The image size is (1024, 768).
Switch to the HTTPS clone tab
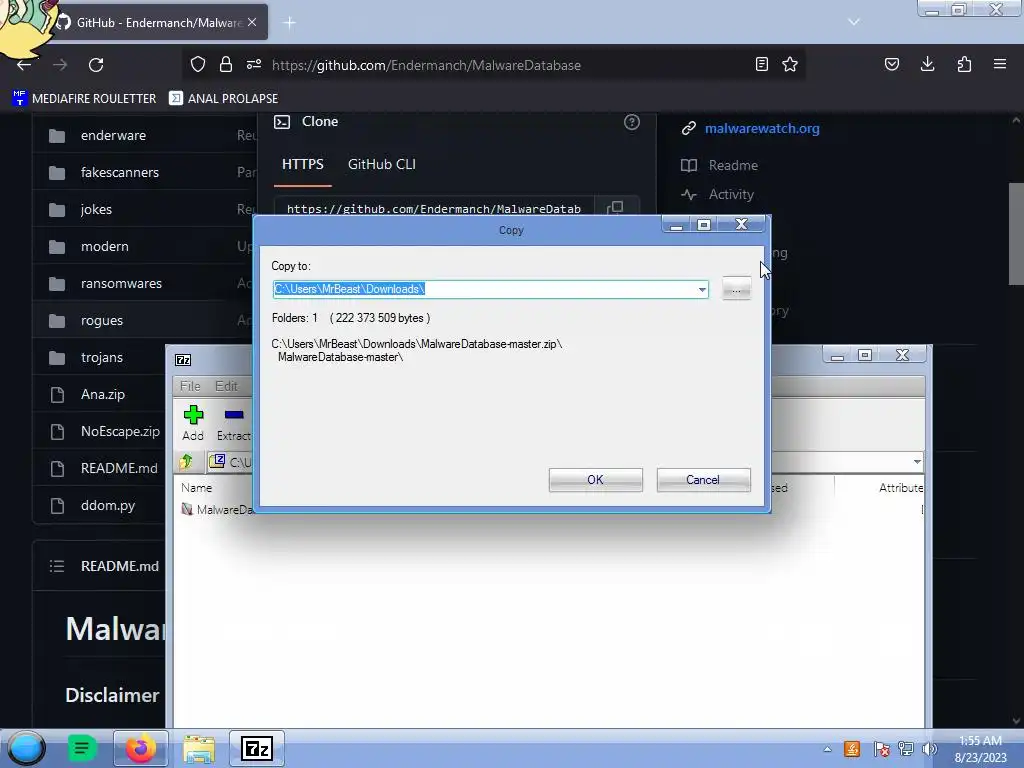(x=302, y=165)
